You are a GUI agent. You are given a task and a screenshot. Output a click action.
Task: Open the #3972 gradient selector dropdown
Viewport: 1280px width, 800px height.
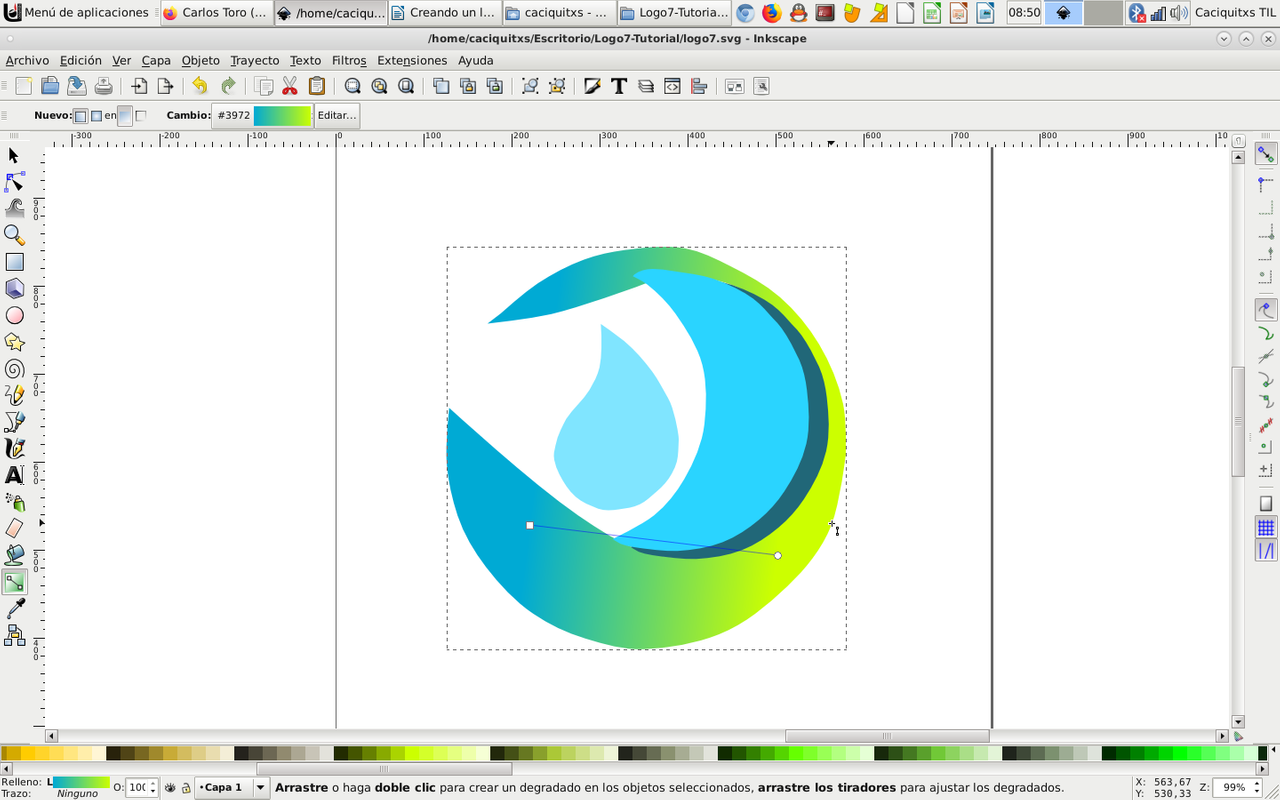262,115
